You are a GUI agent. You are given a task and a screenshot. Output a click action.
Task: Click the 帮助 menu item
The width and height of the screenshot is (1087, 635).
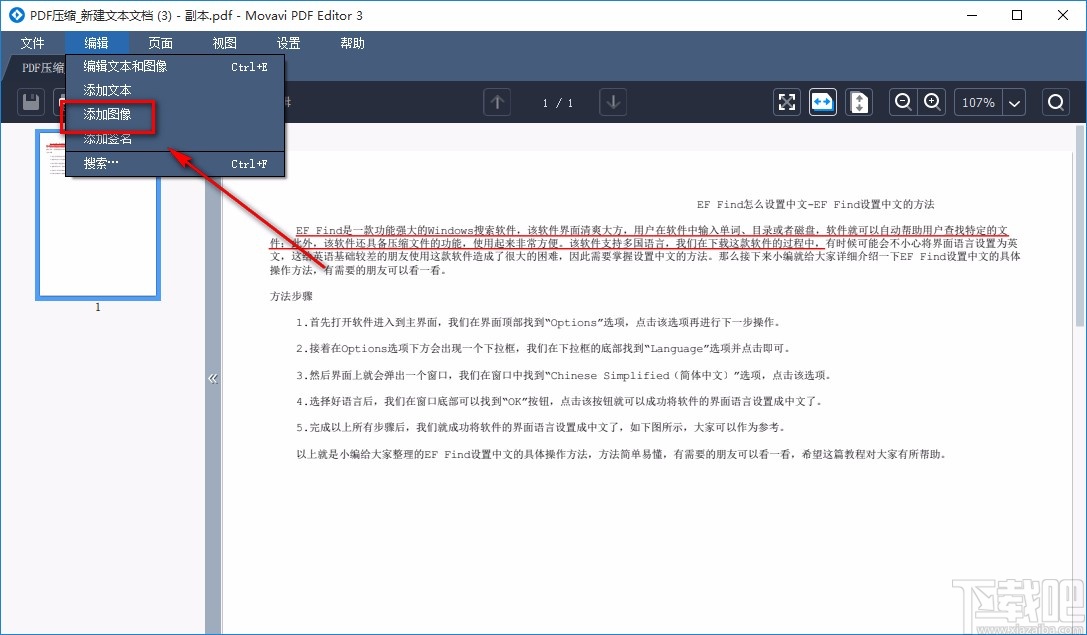pos(351,43)
